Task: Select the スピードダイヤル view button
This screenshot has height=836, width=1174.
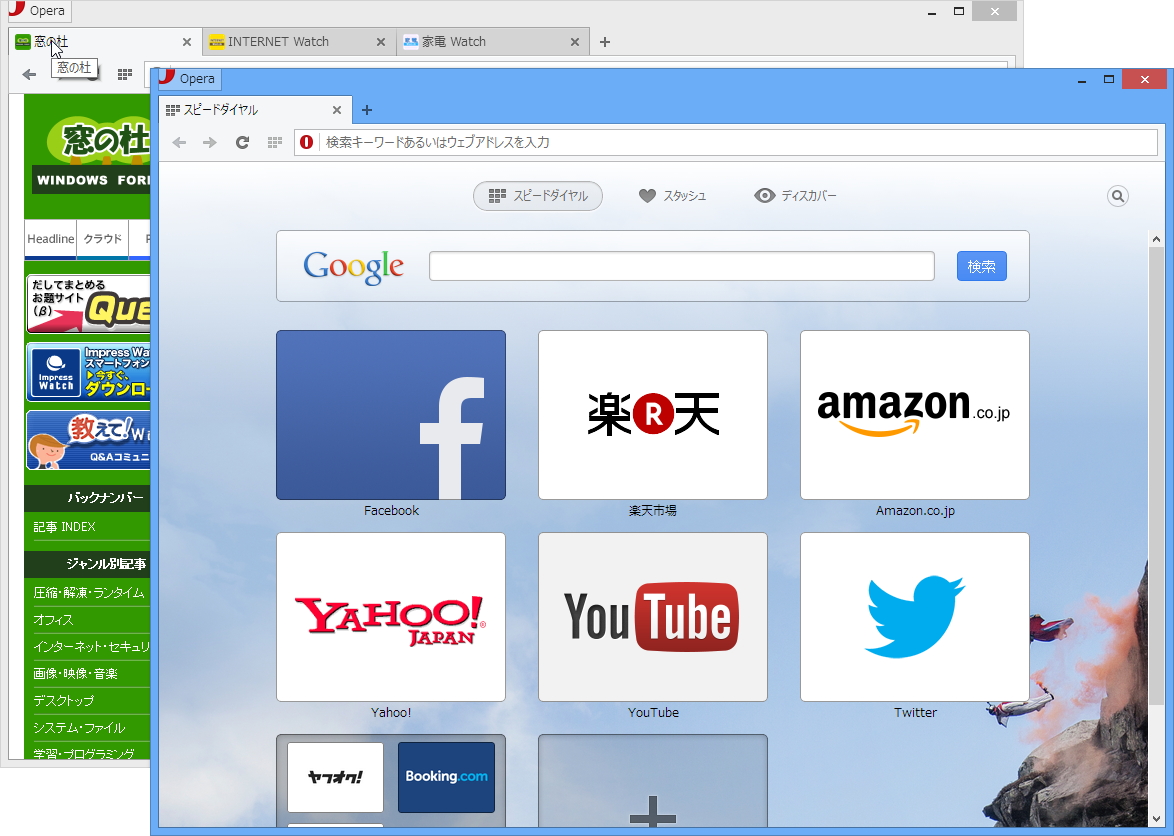Action: [538, 196]
